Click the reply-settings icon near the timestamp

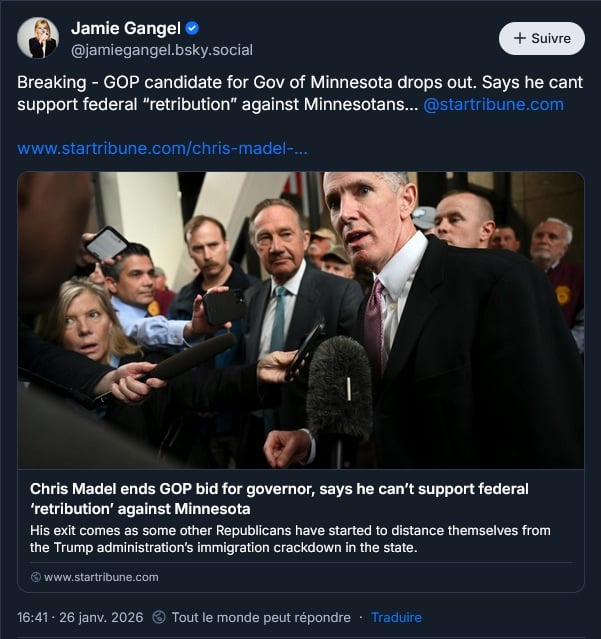(x=159, y=617)
